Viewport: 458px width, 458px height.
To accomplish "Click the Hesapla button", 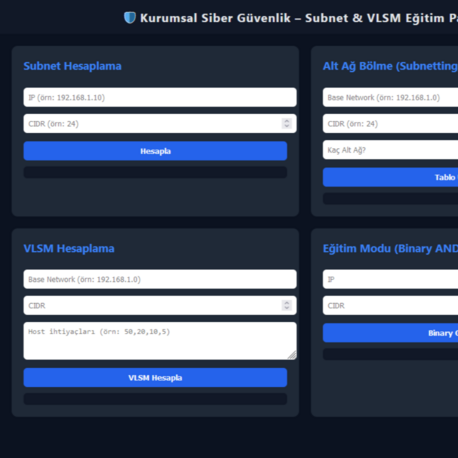I will (155, 151).
